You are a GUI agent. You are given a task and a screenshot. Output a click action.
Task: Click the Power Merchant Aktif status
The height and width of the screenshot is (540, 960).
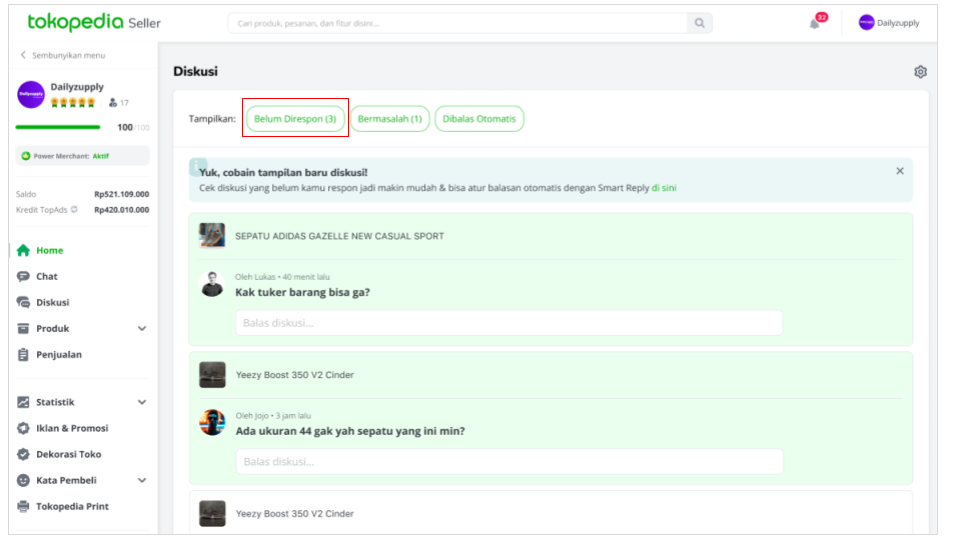[100, 156]
